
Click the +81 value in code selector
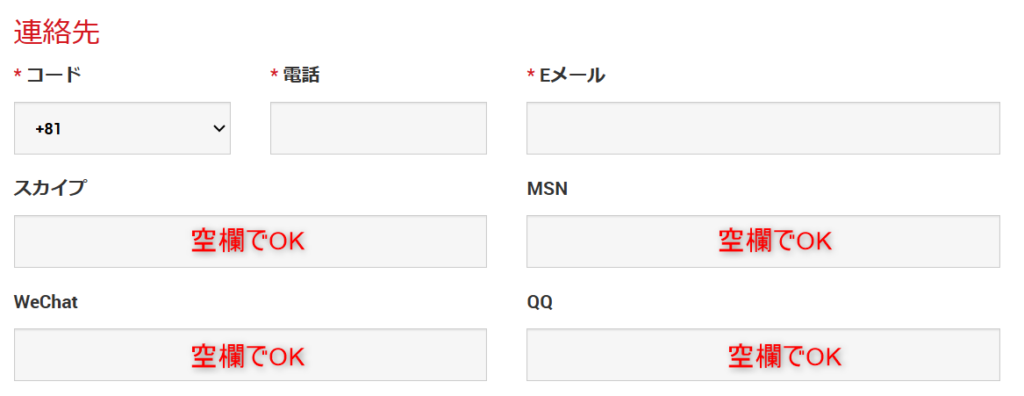[48, 129]
